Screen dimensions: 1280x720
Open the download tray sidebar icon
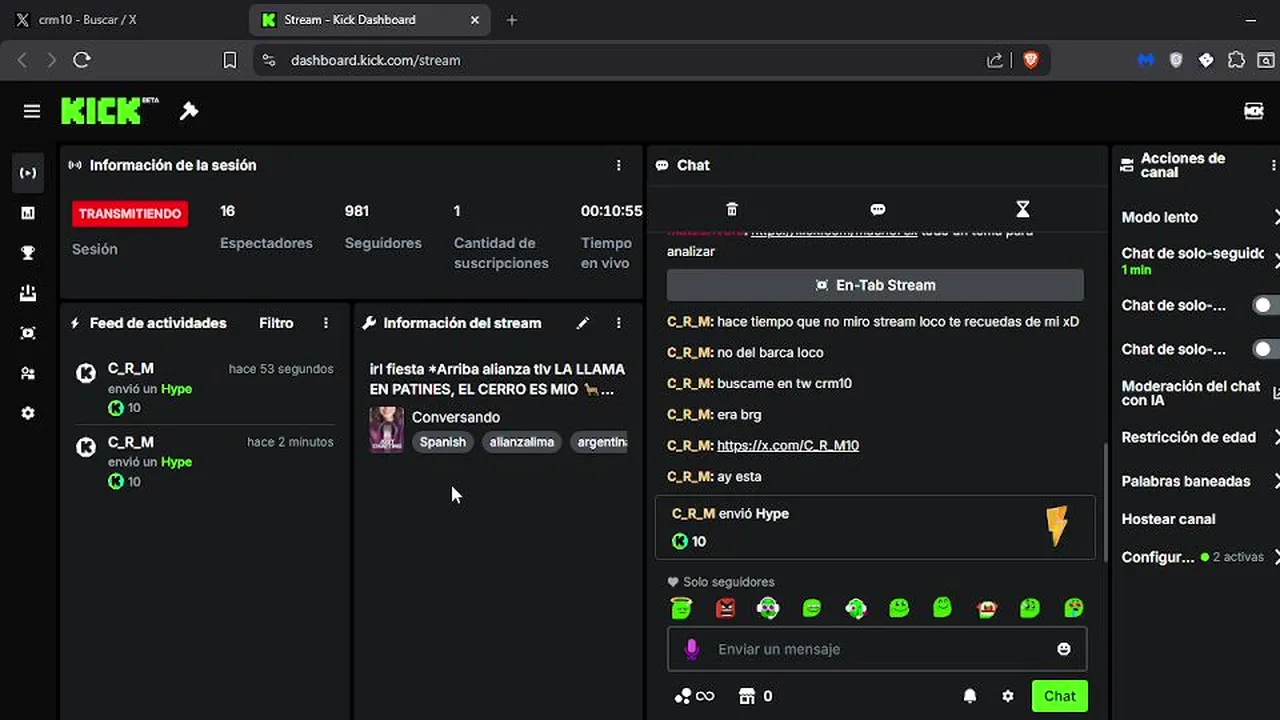(28, 293)
